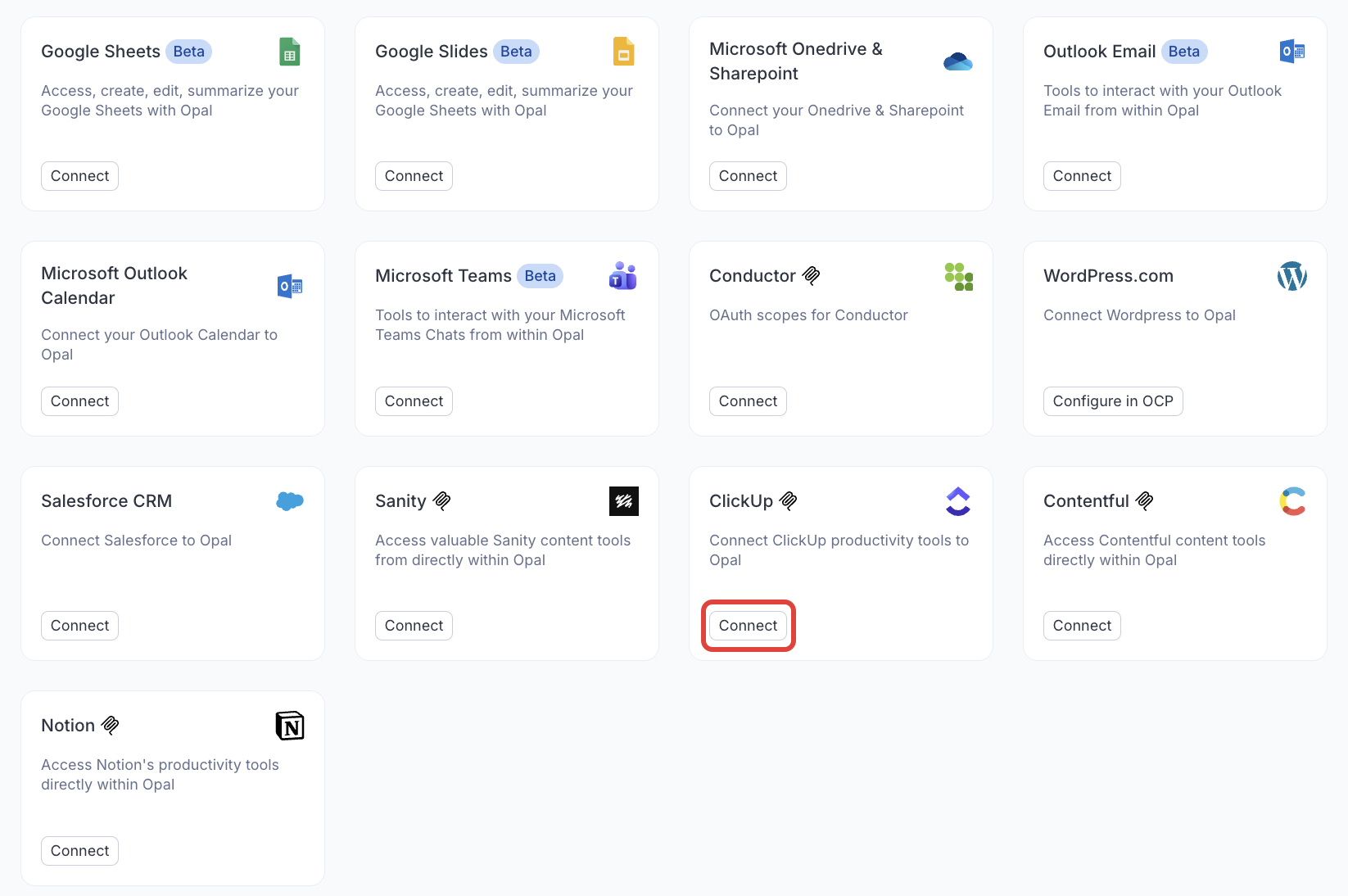
Task: Connect the Sanity integration
Action: (x=414, y=626)
